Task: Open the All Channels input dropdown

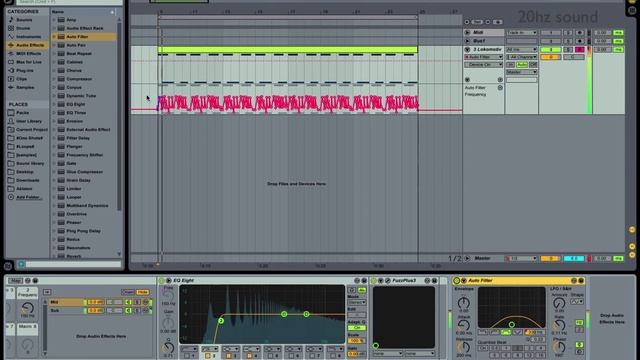Action: pyautogui.click(x=522, y=57)
